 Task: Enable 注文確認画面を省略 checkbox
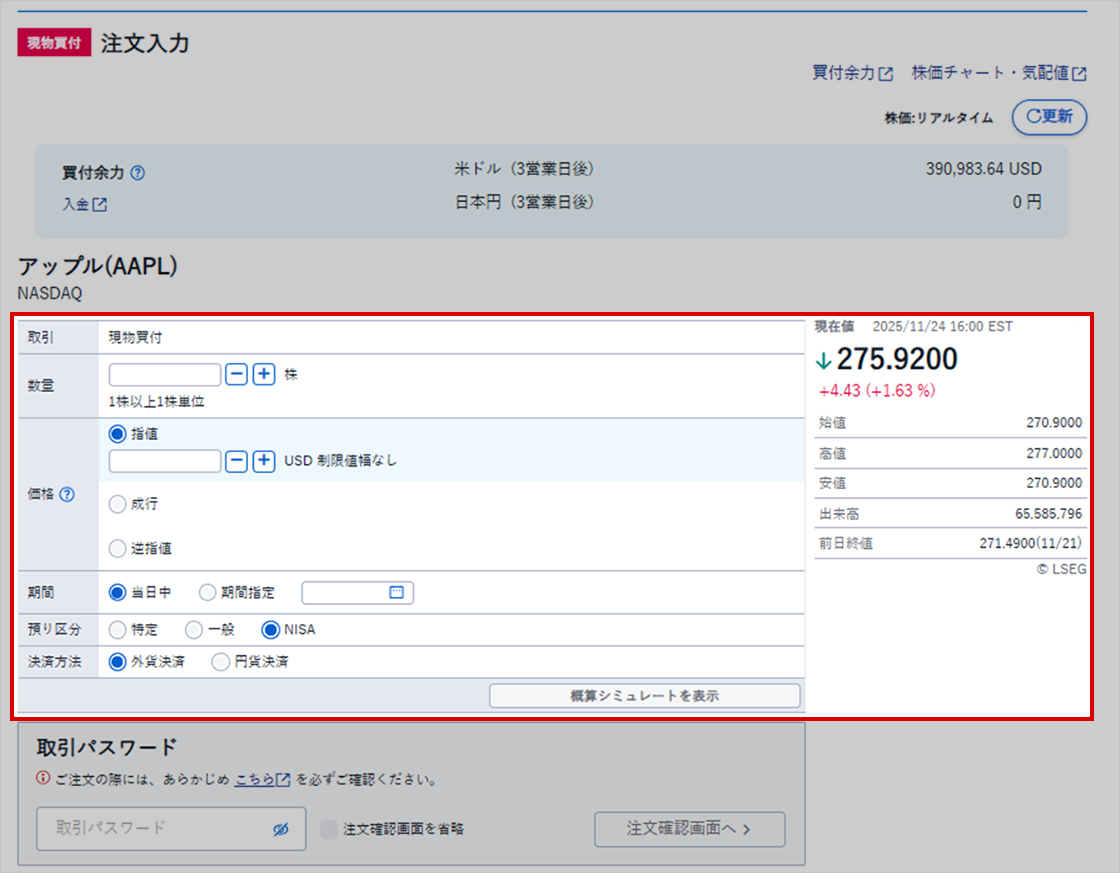click(329, 829)
